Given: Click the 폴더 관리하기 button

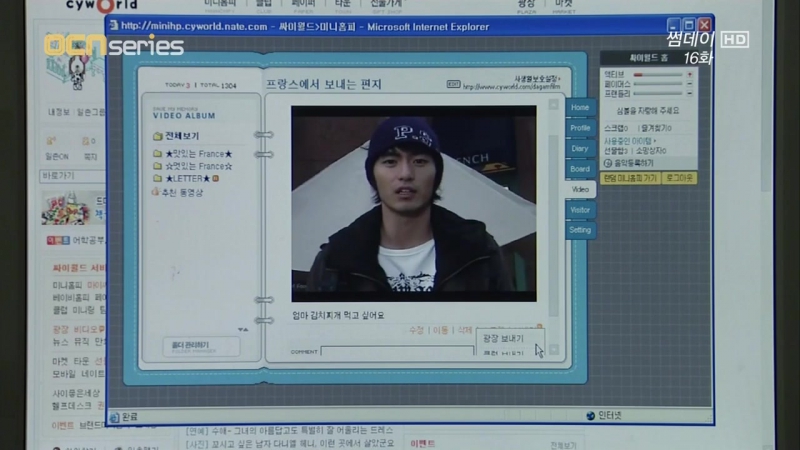Looking at the screenshot, I should (201, 346).
